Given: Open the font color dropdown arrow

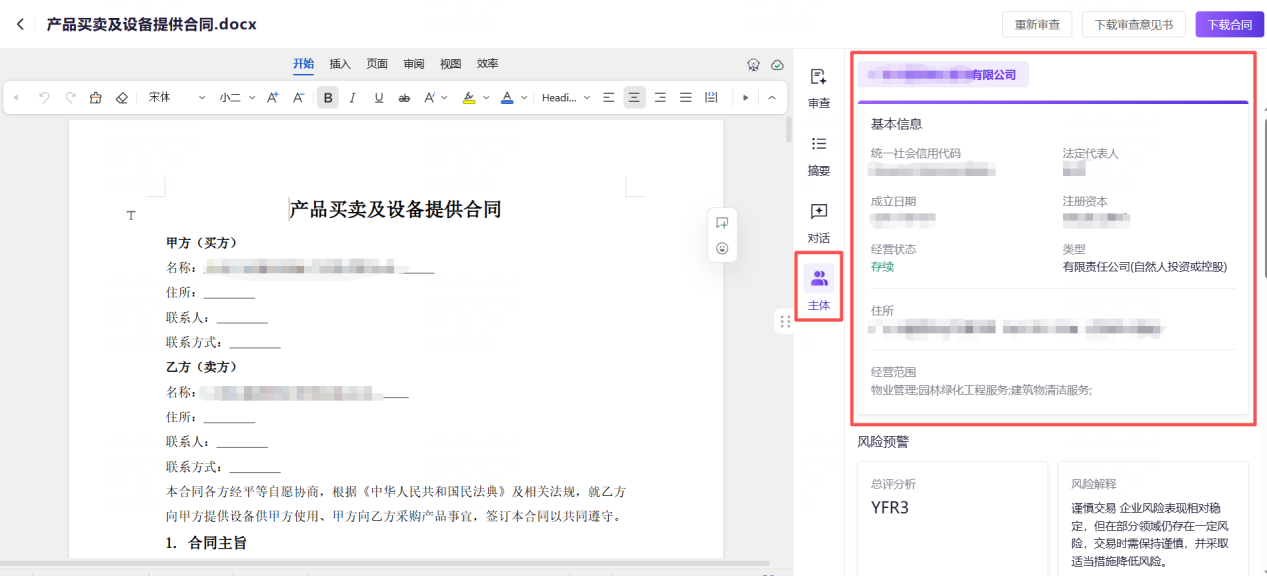Looking at the screenshot, I should point(524,98).
